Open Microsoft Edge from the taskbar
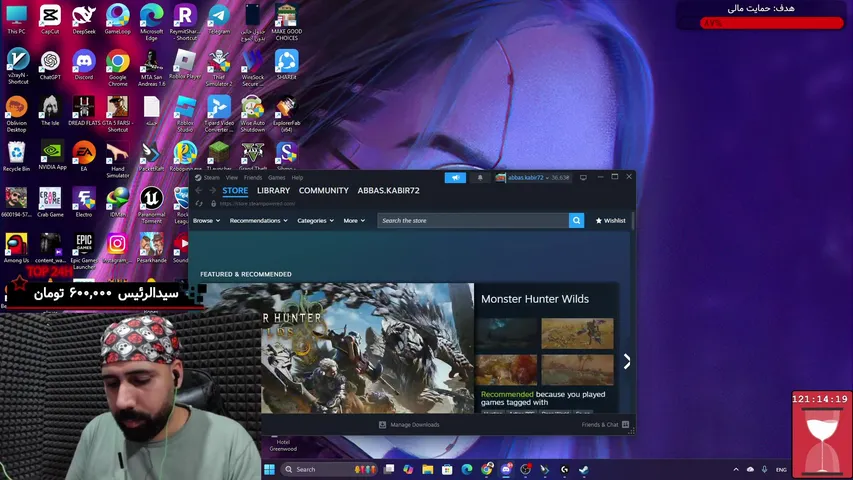 click(x=467, y=469)
